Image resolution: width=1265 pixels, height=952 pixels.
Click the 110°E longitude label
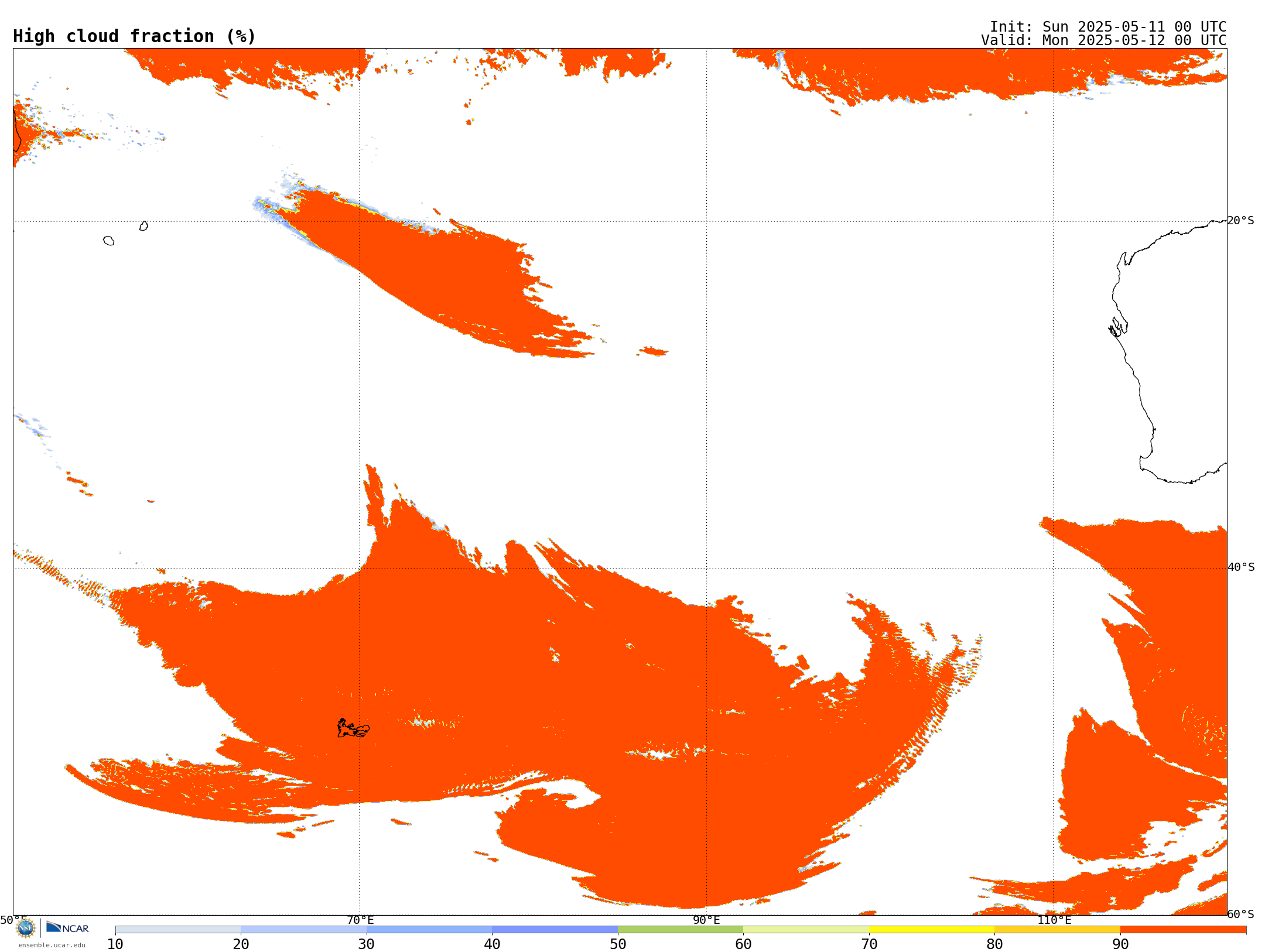click(x=1054, y=920)
